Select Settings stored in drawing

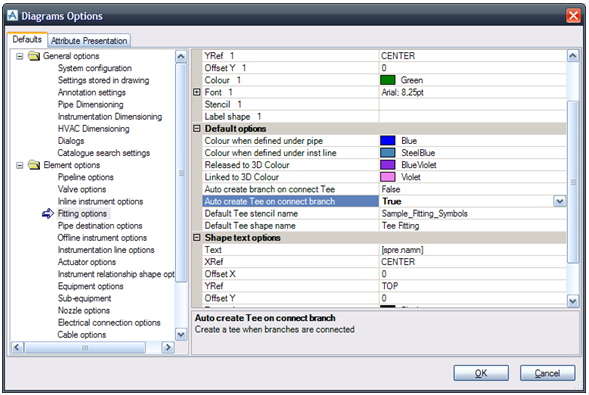pyautogui.click(x=103, y=80)
